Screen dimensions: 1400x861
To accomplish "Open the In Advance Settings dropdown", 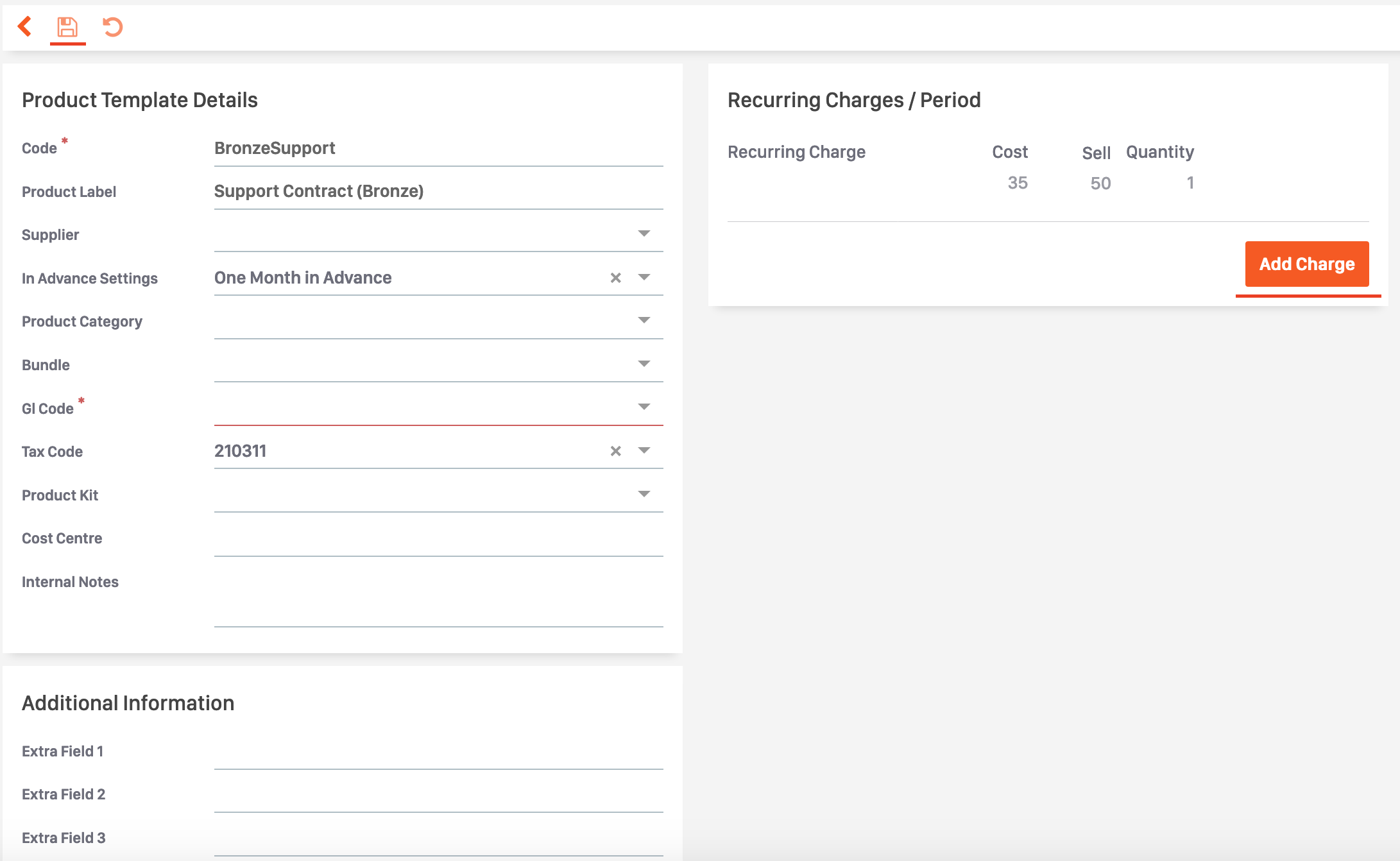I will click(x=644, y=277).
